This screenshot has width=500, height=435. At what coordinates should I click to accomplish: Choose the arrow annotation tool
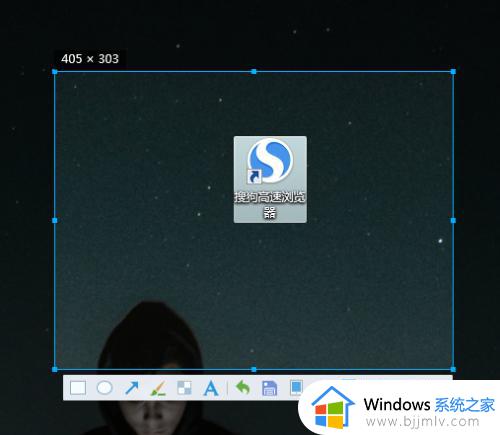132,388
